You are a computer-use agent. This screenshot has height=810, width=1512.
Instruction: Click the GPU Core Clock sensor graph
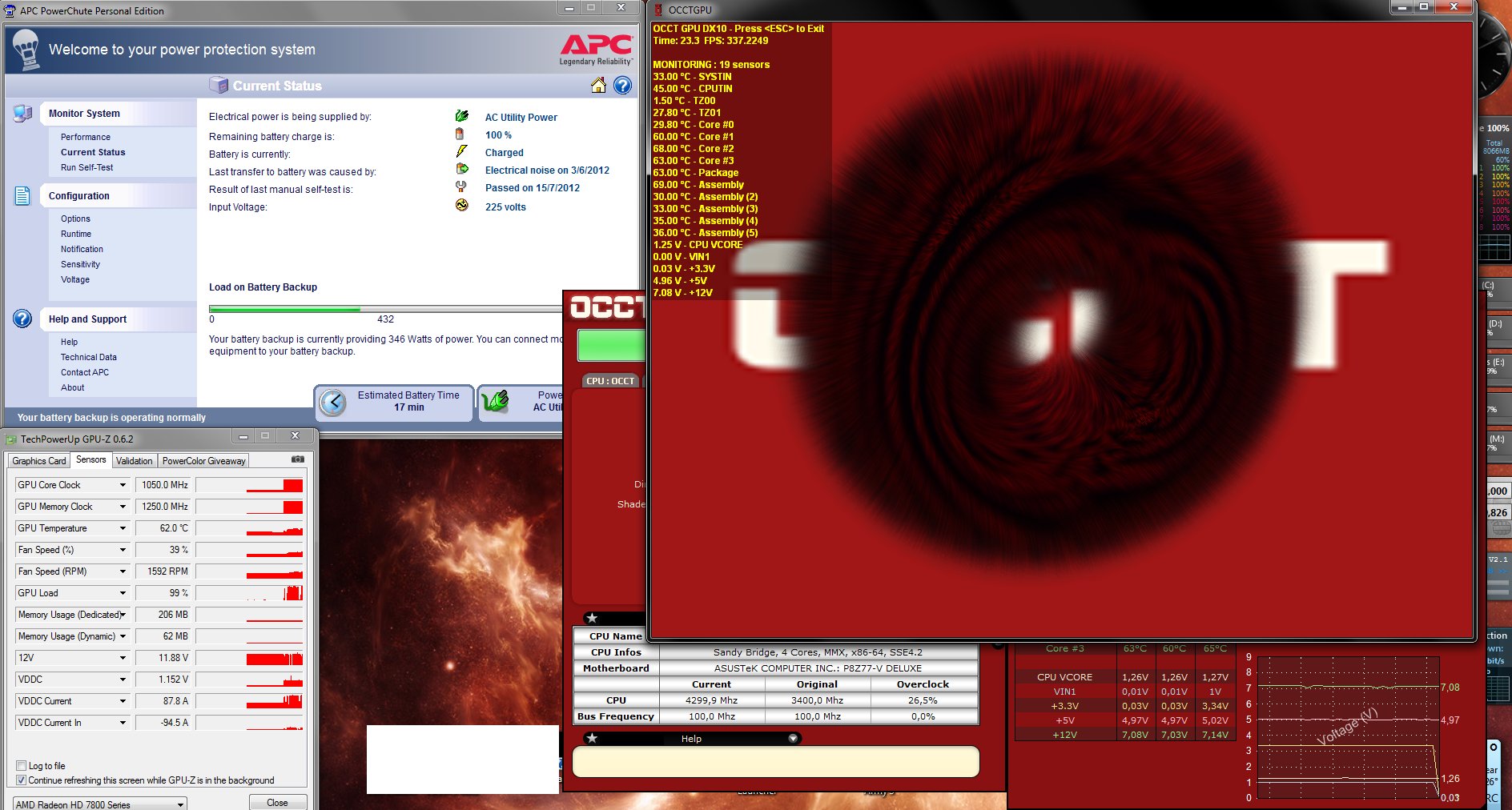click(x=250, y=485)
